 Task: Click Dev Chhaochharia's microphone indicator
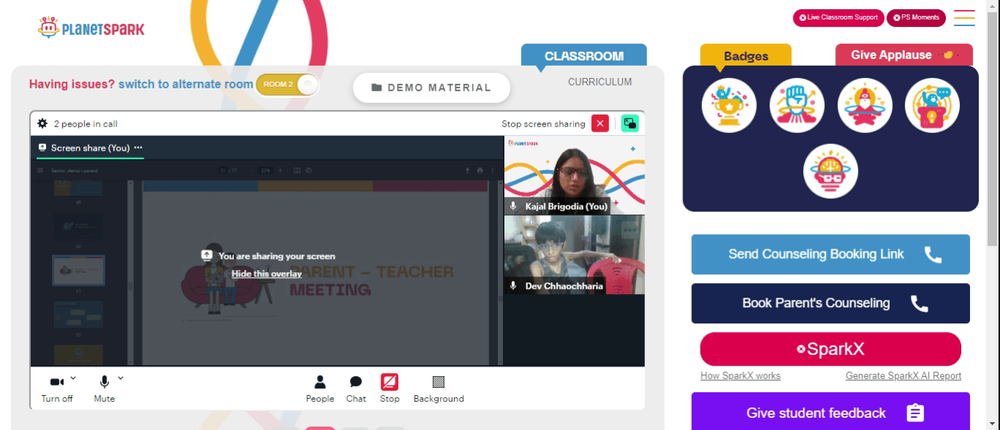pos(513,286)
